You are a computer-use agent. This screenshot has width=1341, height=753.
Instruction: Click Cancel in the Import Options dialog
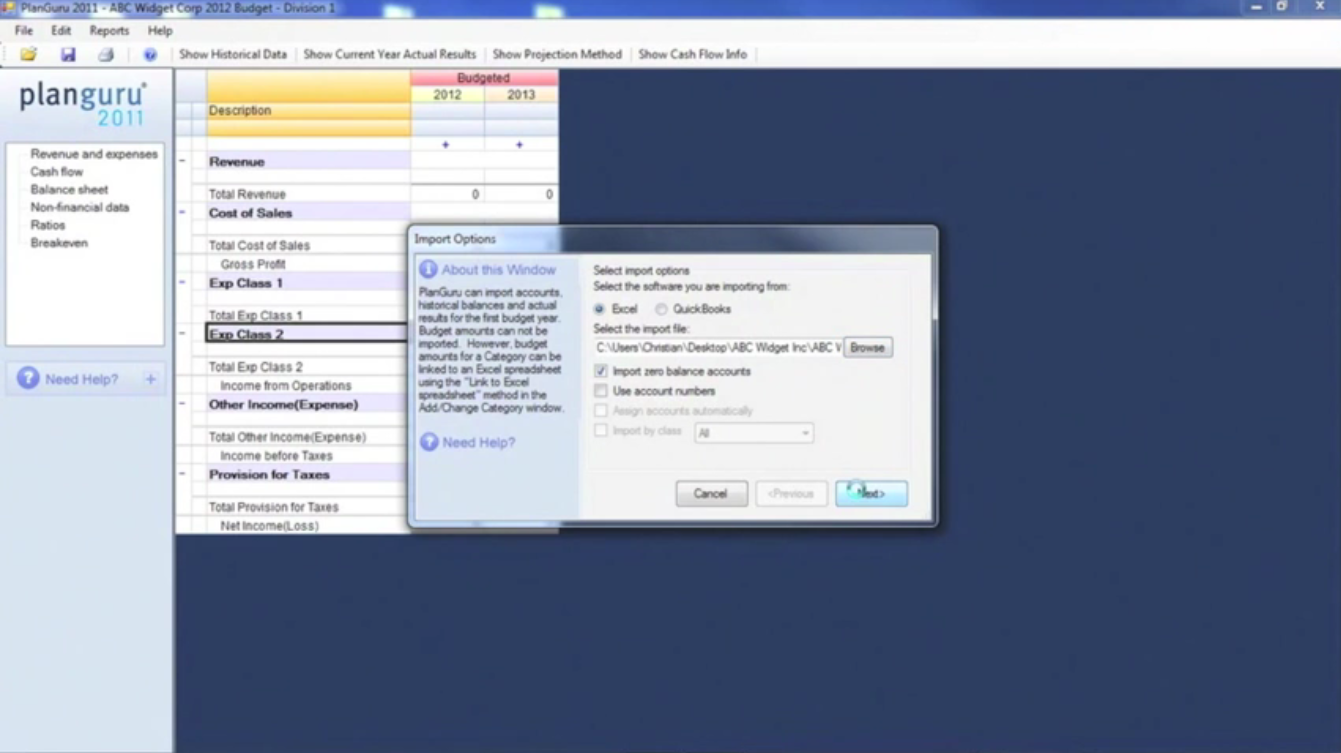click(711, 494)
